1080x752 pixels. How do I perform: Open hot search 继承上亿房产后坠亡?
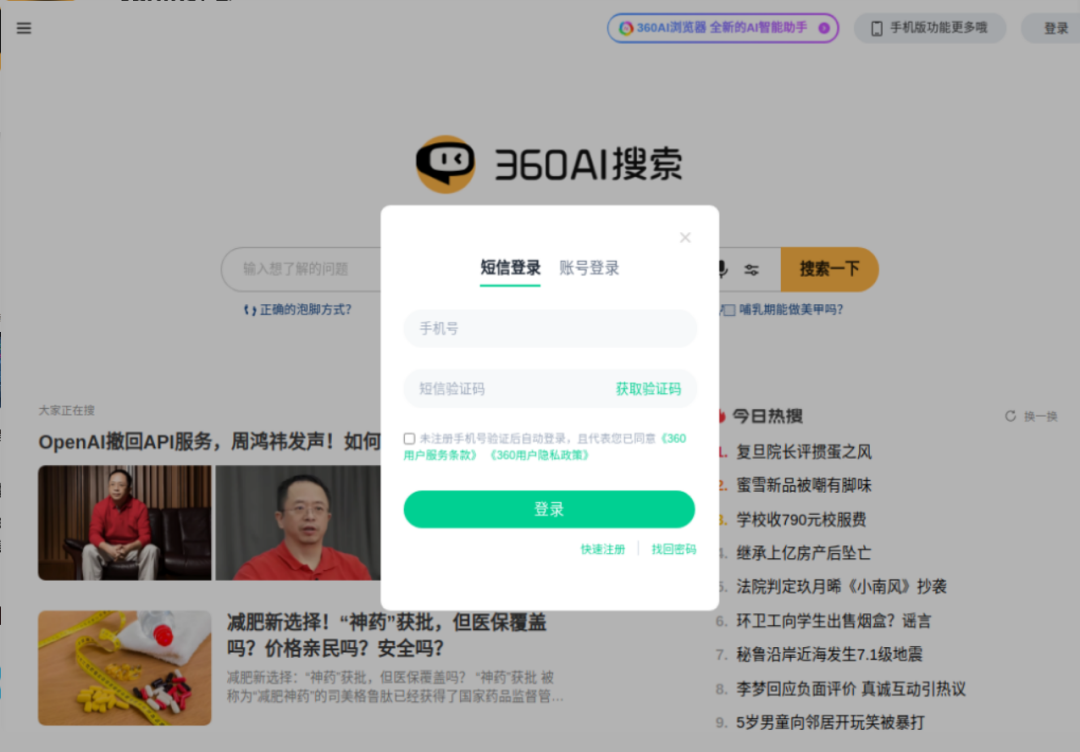(x=804, y=553)
